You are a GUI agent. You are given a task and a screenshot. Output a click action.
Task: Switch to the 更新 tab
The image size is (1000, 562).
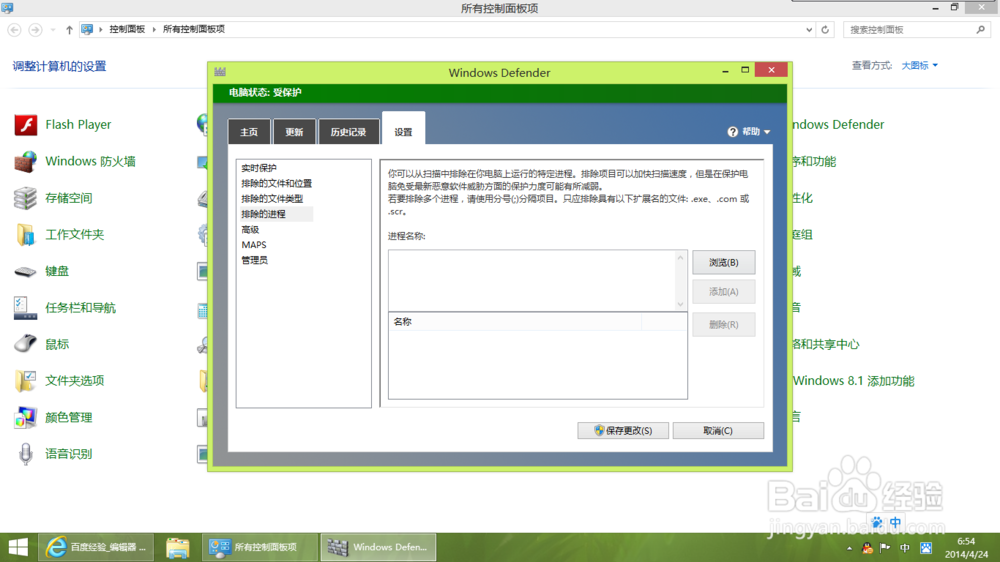tap(294, 132)
